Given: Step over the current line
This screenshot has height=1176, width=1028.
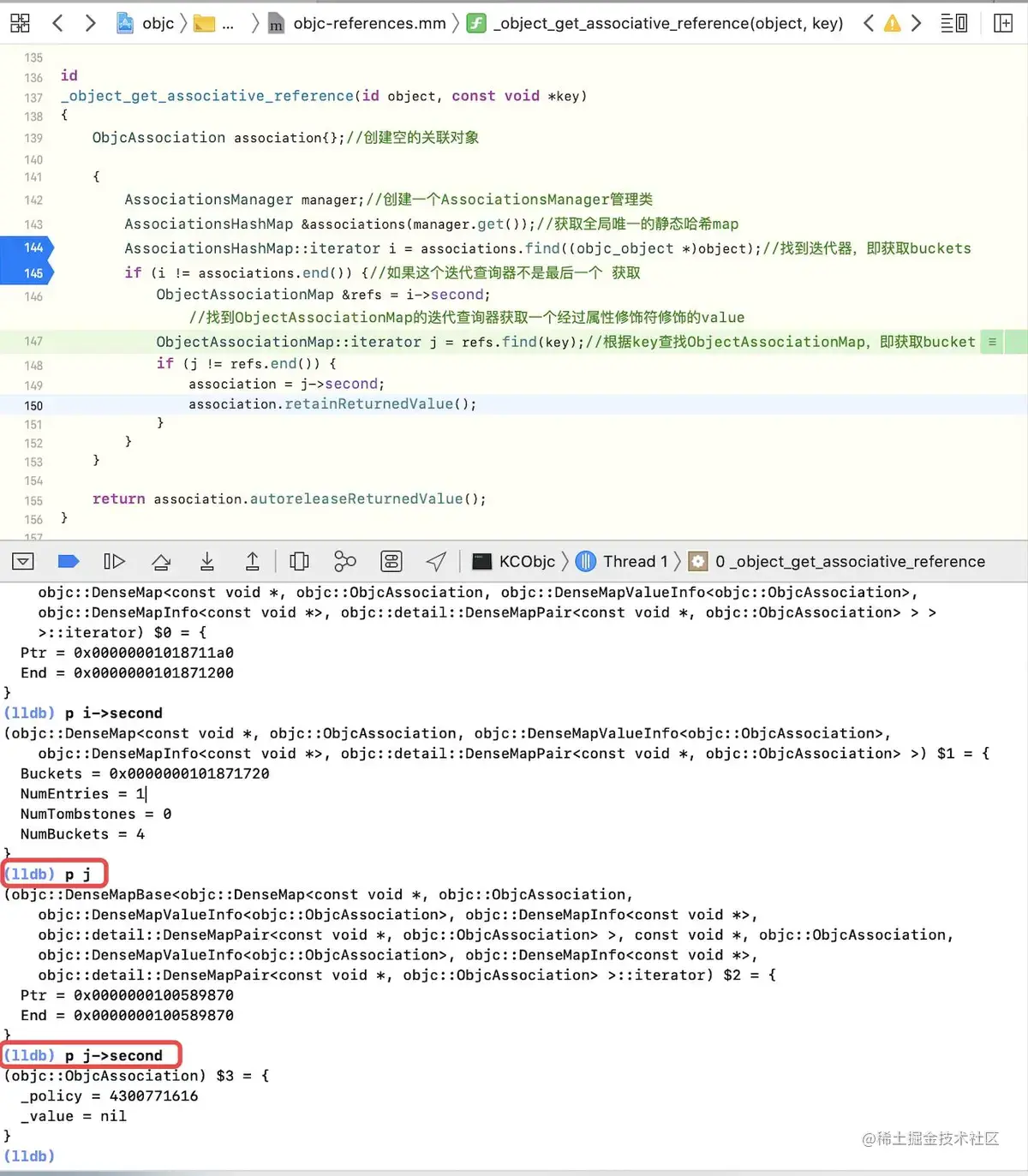Looking at the screenshot, I should pyautogui.click(x=161, y=561).
